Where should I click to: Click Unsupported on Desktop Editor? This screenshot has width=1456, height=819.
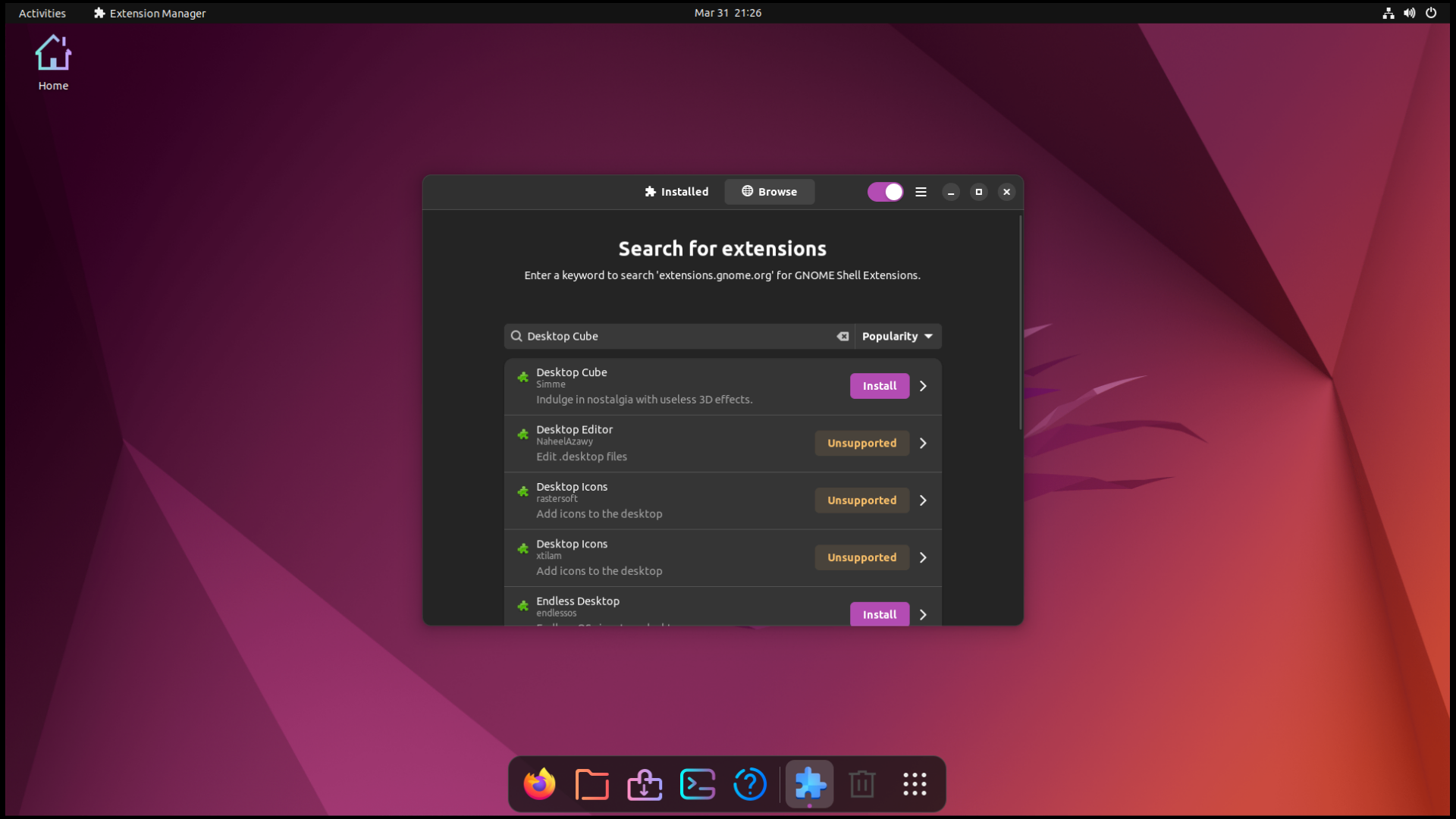862,443
